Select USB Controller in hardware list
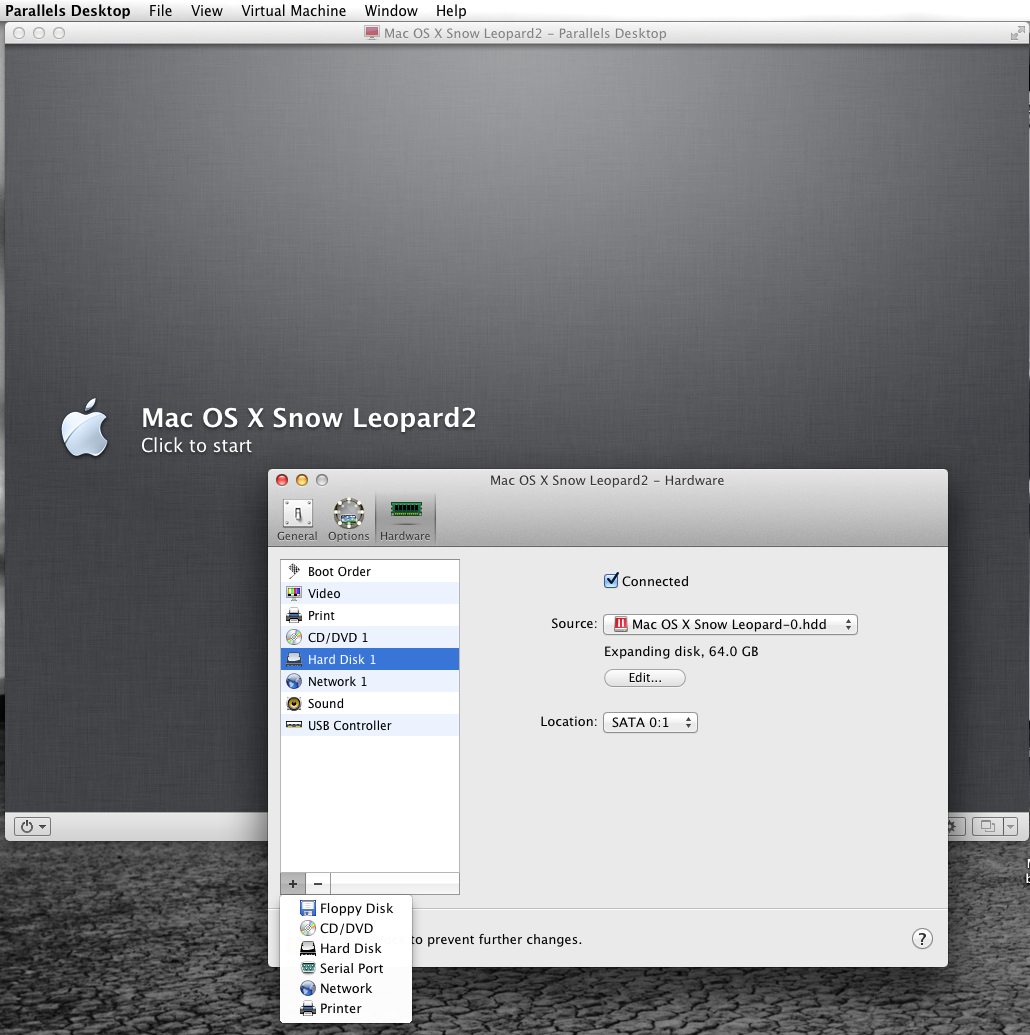 370,725
